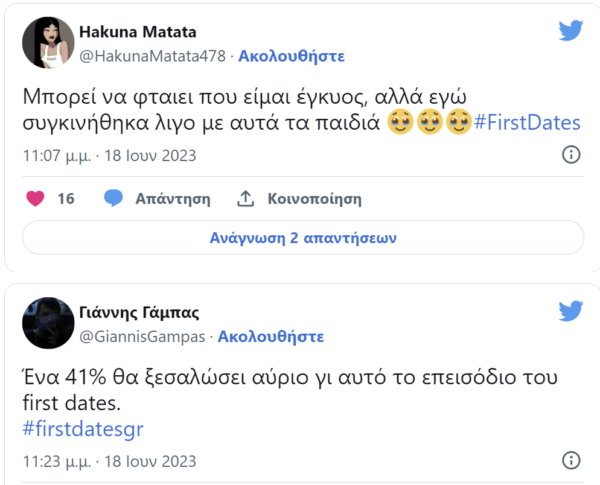Expand replies with Ανάγνωση 2 απαντήσεων
This screenshot has height=485, width=600.
click(x=303, y=238)
